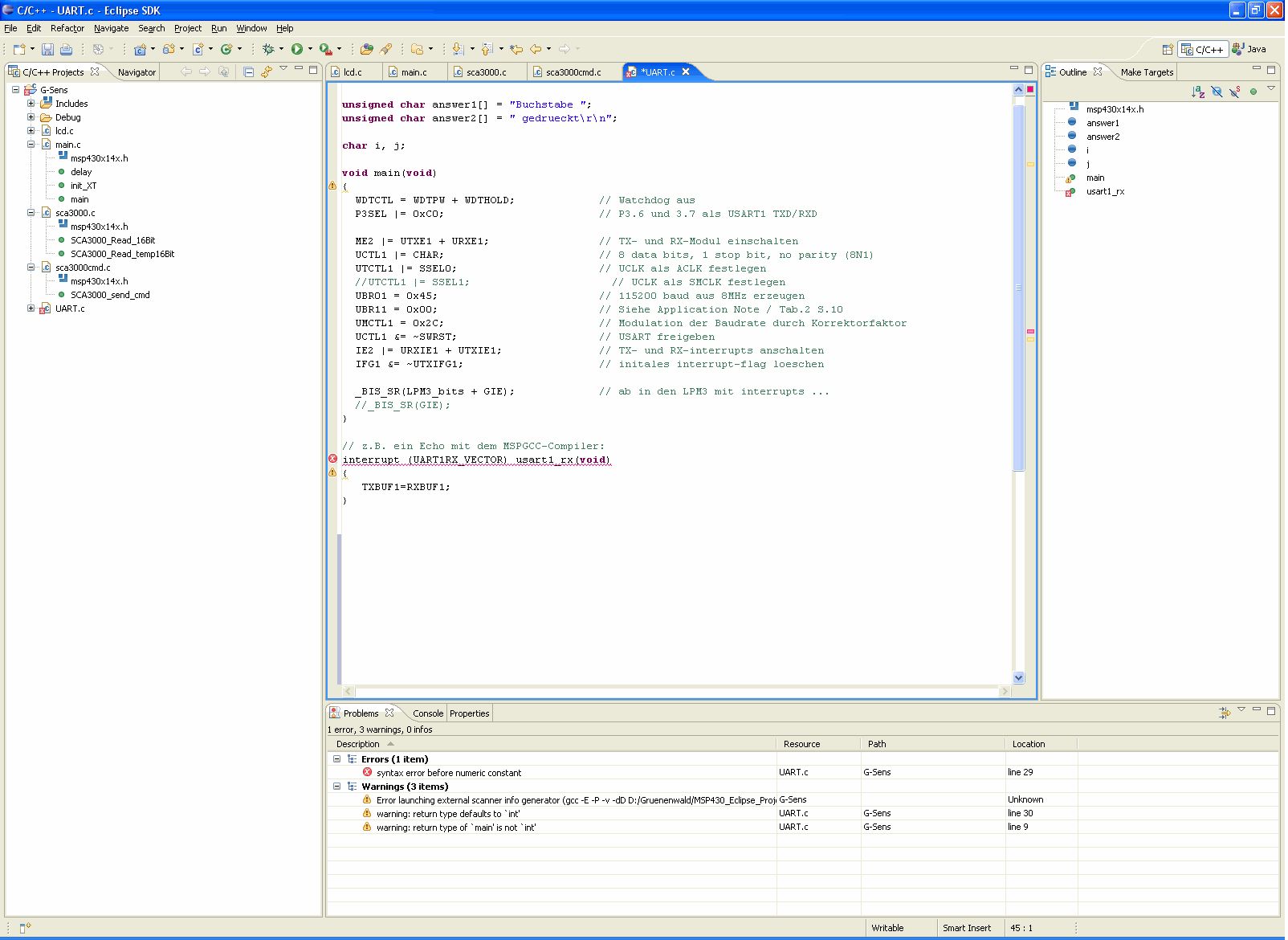Switch to the C/C++ perspective

pyautogui.click(x=1203, y=49)
